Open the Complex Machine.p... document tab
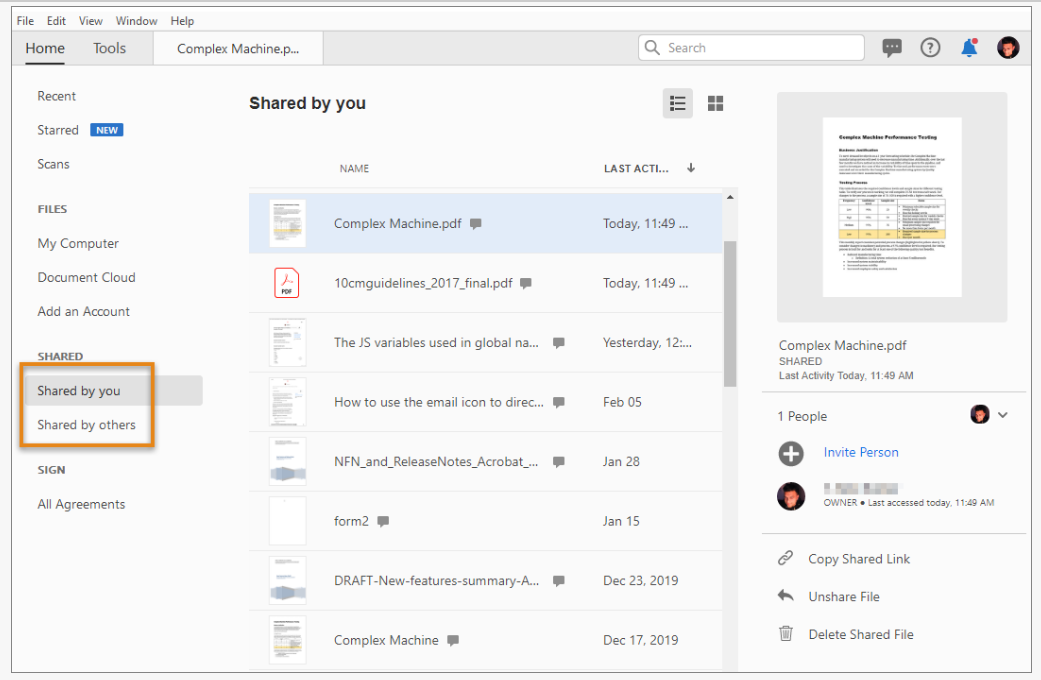The image size is (1041, 680). click(x=237, y=48)
